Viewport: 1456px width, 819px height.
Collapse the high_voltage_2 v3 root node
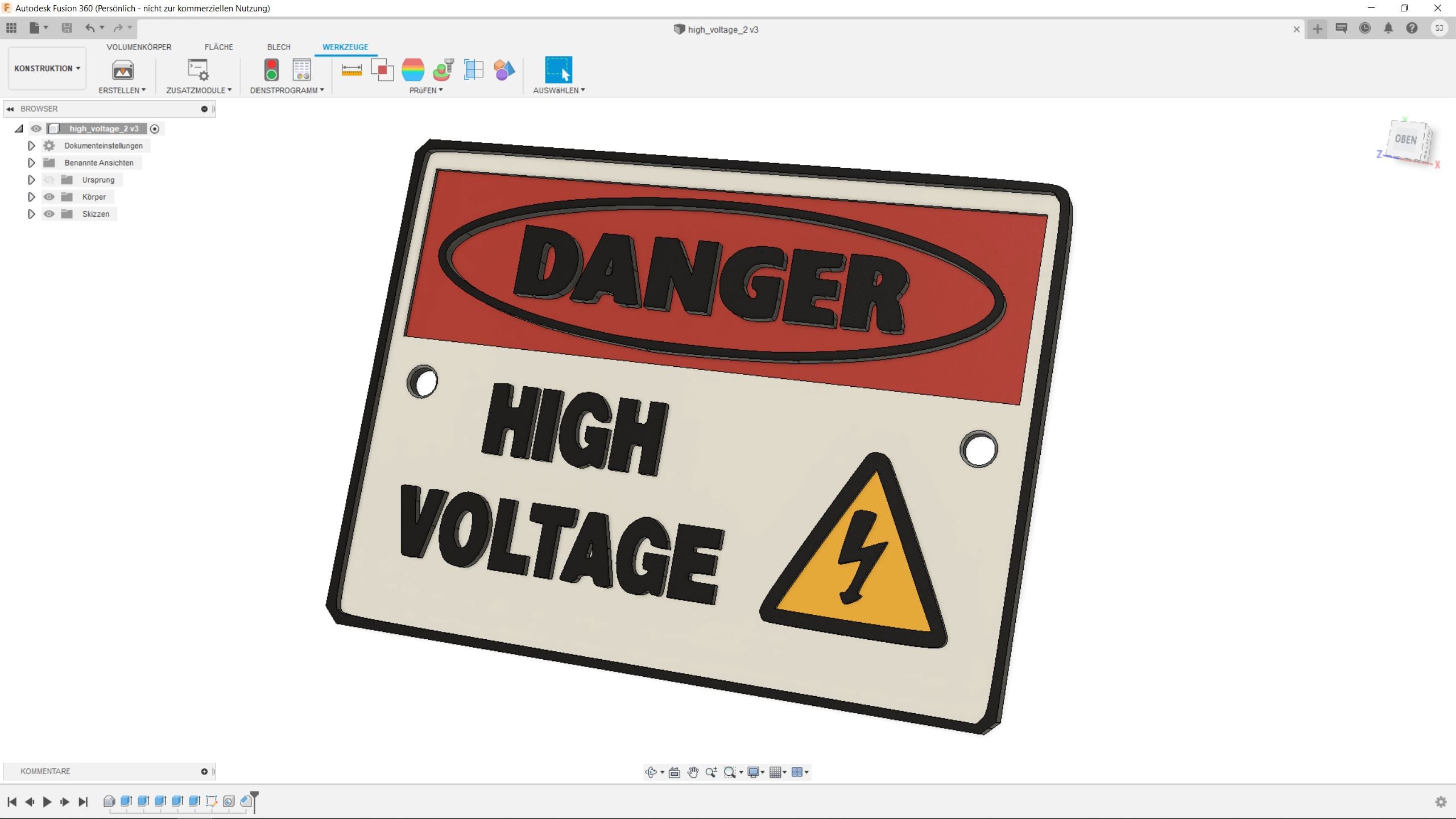(x=19, y=129)
